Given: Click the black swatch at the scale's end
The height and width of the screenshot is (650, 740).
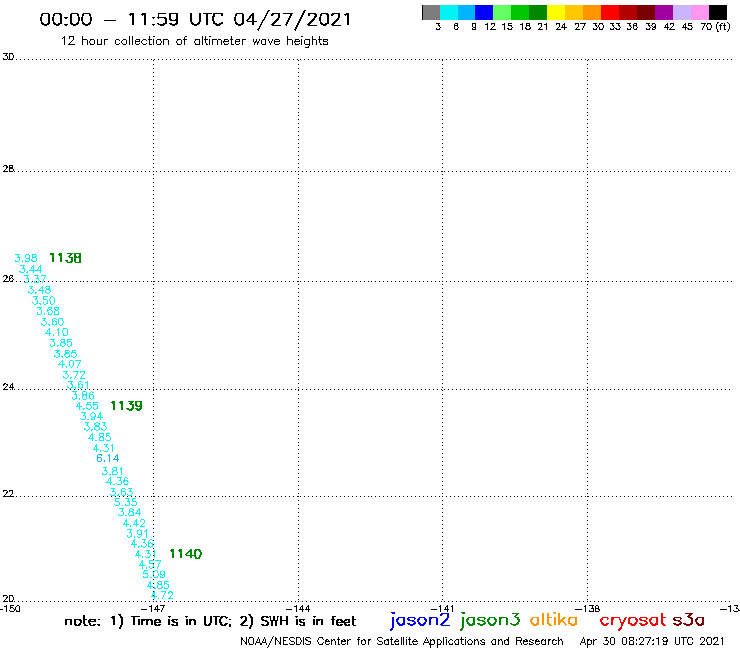Looking at the screenshot, I should point(718,12).
